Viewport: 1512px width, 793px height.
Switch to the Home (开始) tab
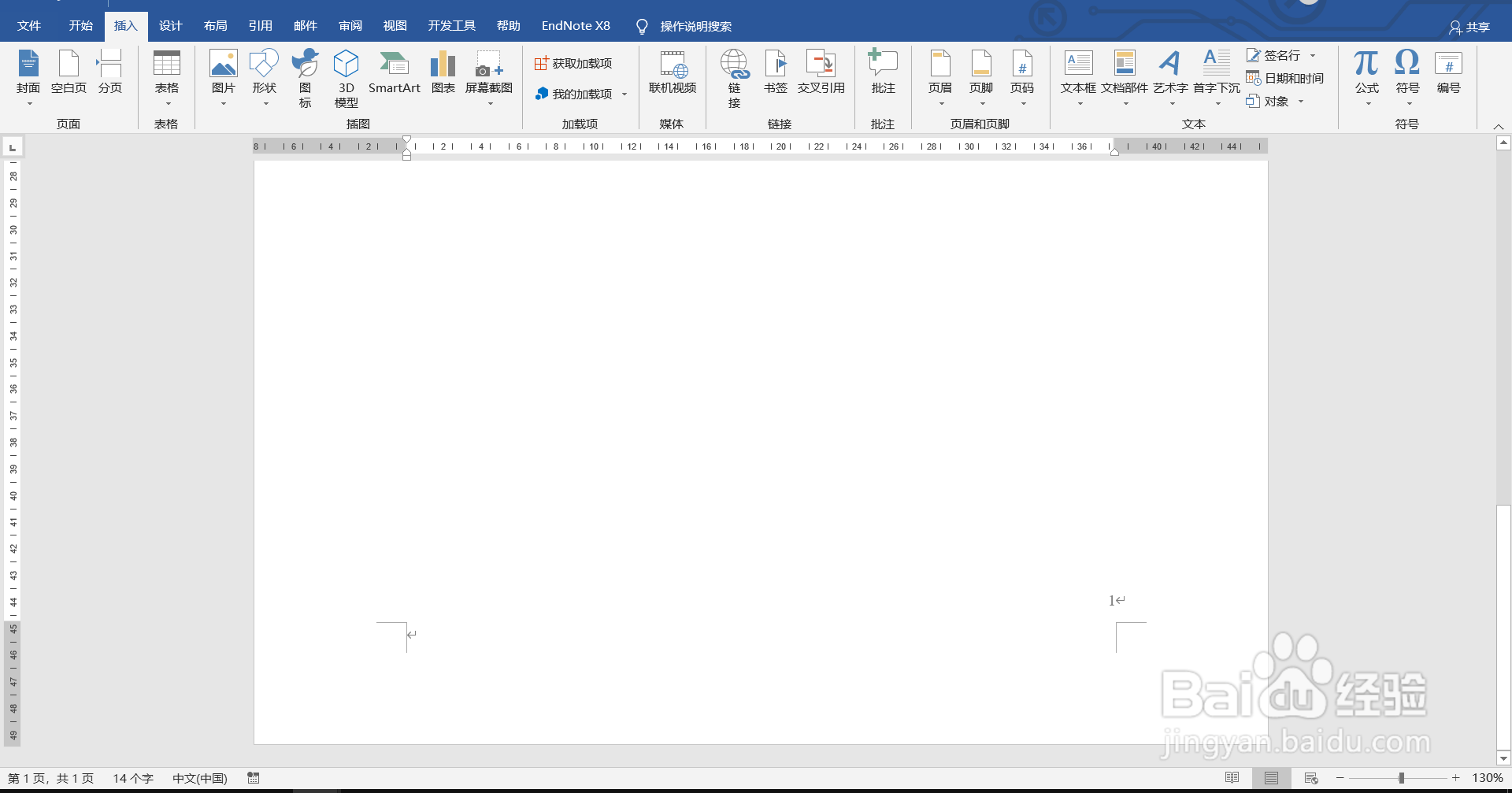pyautogui.click(x=80, y=26)
